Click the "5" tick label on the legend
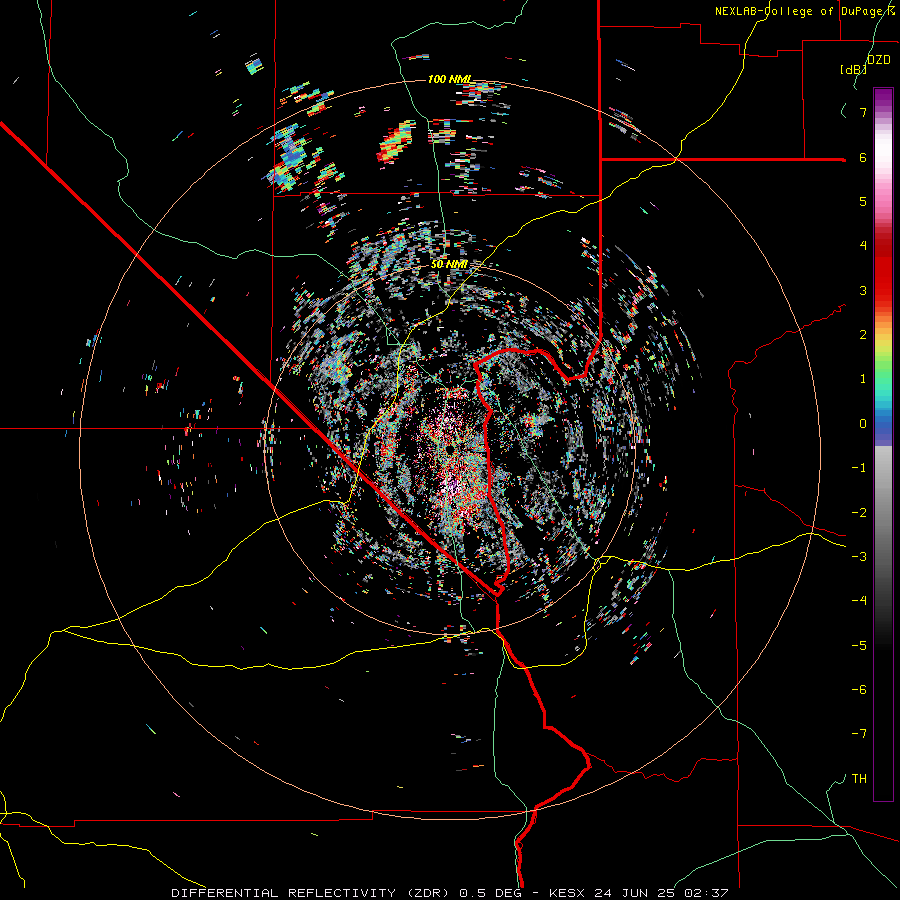Viewport: 900px width, 900px height. pos(863,201)
